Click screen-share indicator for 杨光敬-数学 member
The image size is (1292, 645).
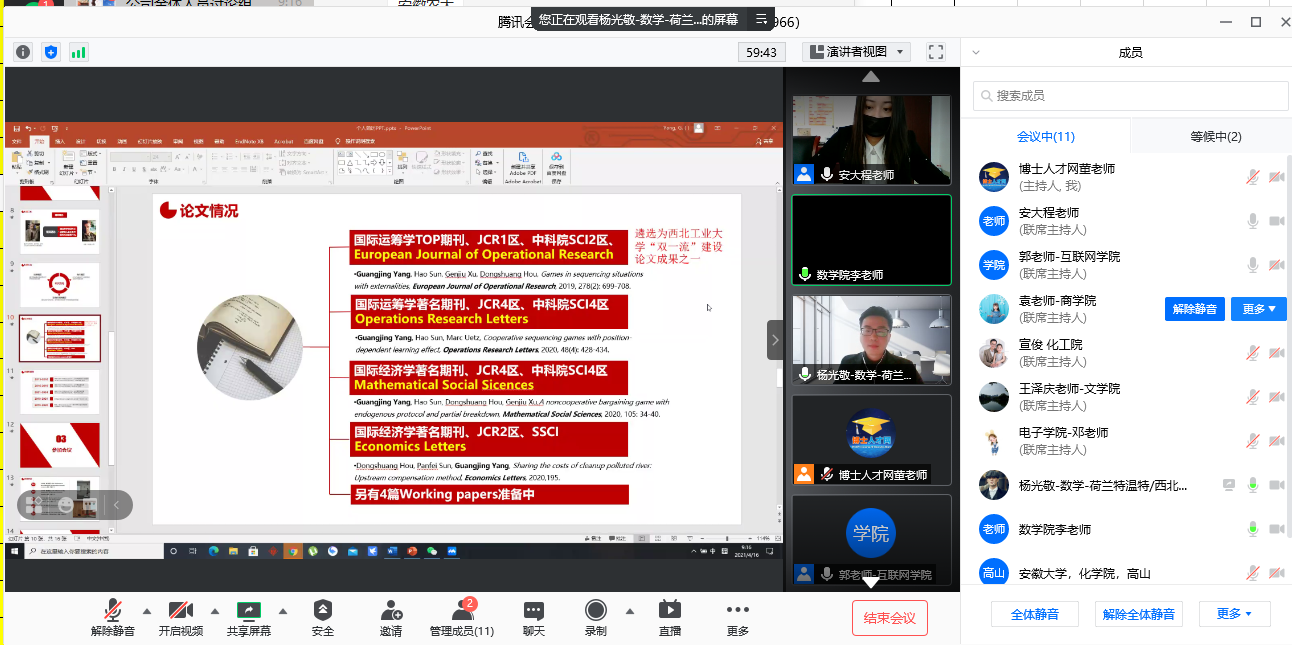click(1229, 485)
